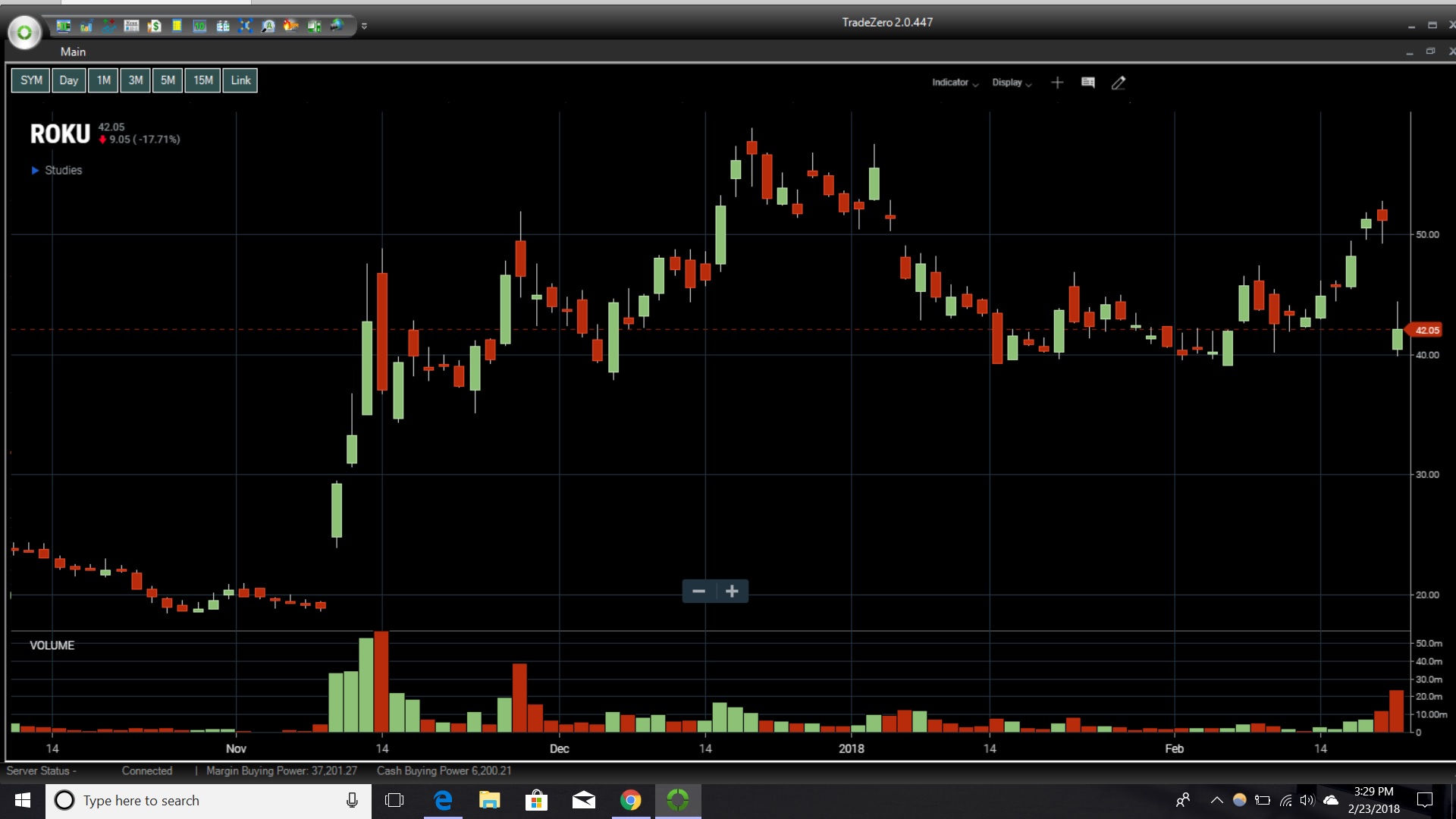Expand the quick access toolbar customize arrow
Screen dimensions: 1456x819
pyautogui.click(x=364, y=26)
